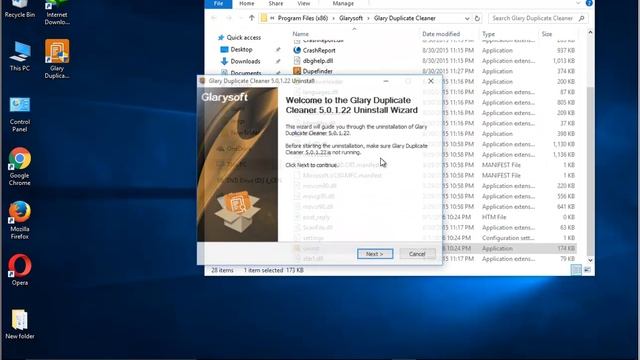640x360 pixels.
Task: Select Downloads in the navigation pane
Action: 245,61
